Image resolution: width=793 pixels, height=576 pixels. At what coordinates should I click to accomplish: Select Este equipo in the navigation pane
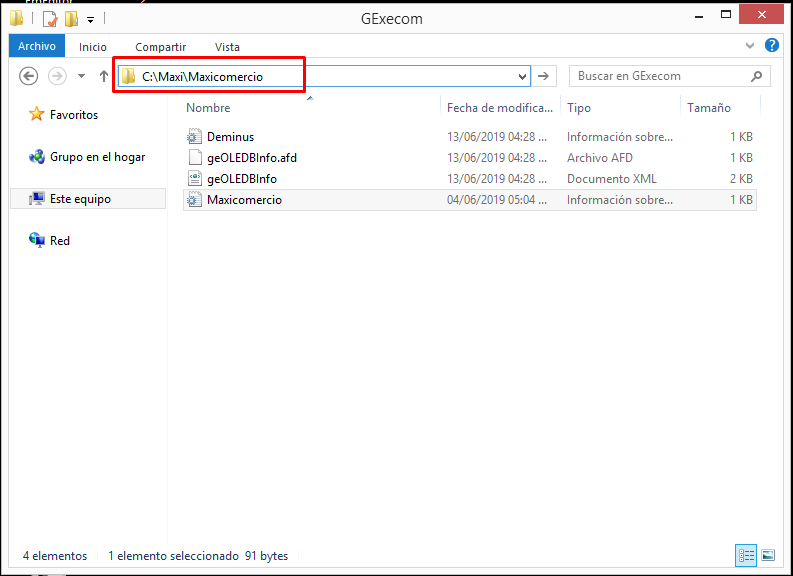pyautogui.click(x=88, y=199)
